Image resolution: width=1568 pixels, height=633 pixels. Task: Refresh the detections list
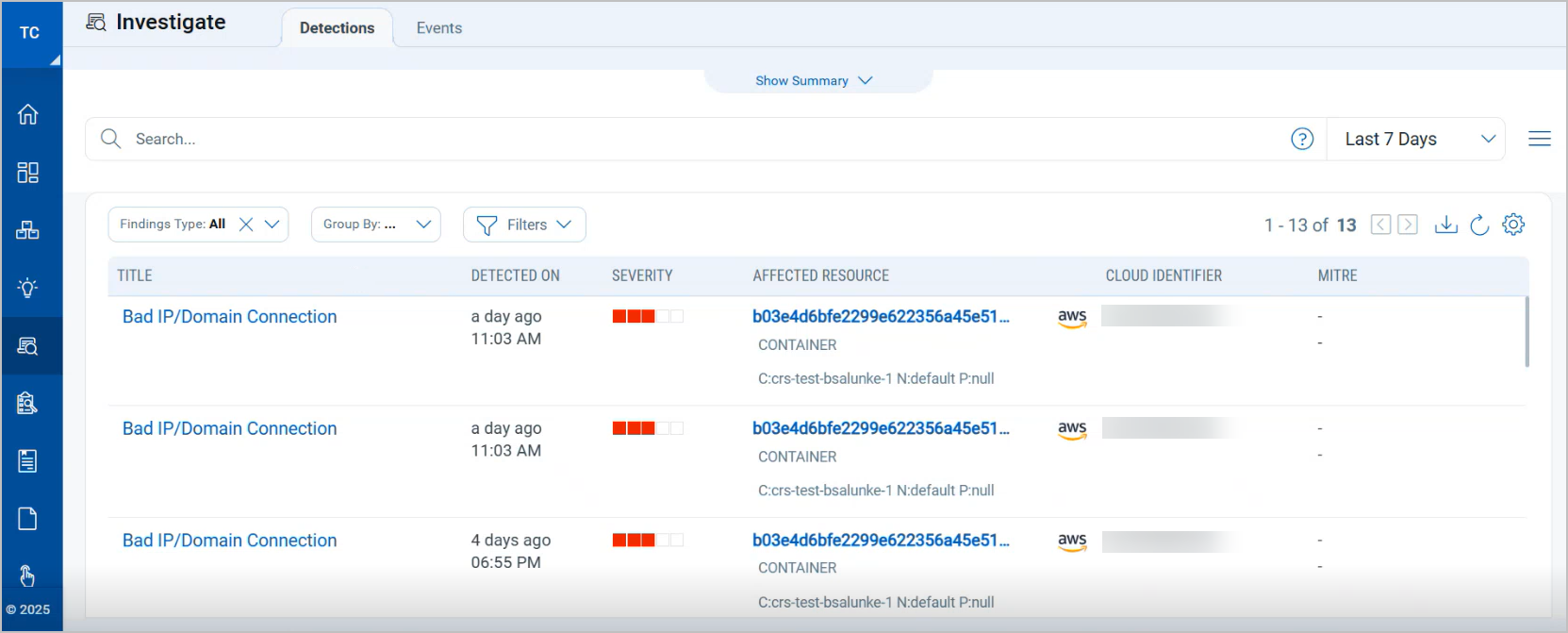pyautogui.click(x=1479, y=225)
